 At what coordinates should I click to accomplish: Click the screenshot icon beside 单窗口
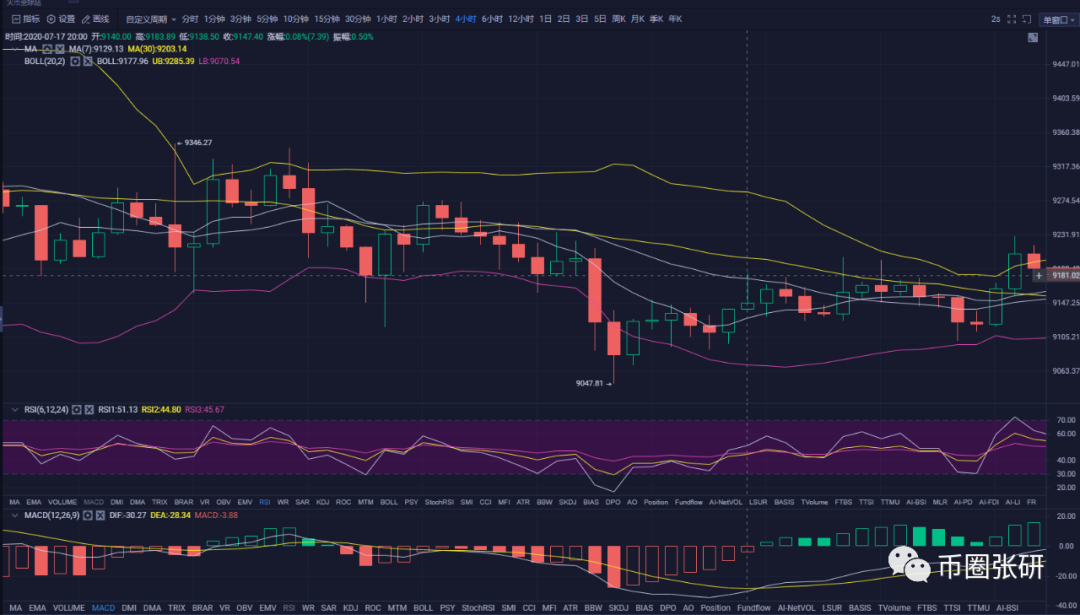[1027, 19]
